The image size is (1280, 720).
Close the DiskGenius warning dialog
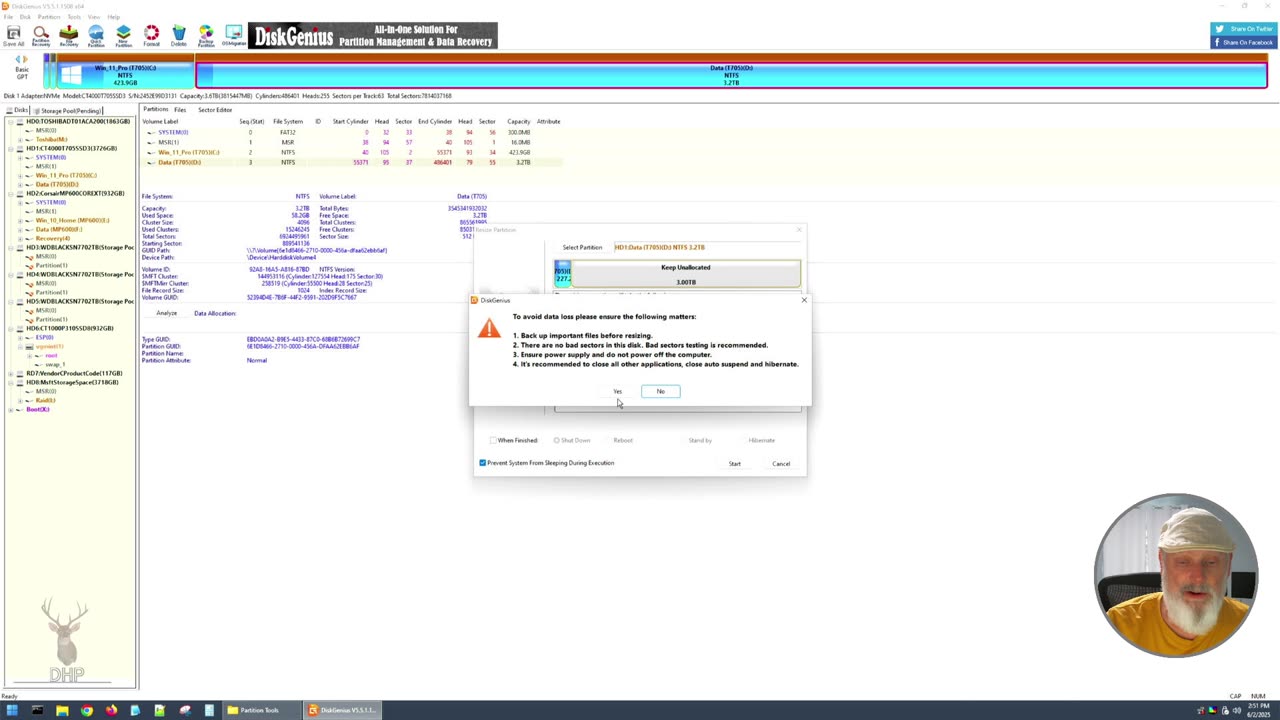[803, 300]
